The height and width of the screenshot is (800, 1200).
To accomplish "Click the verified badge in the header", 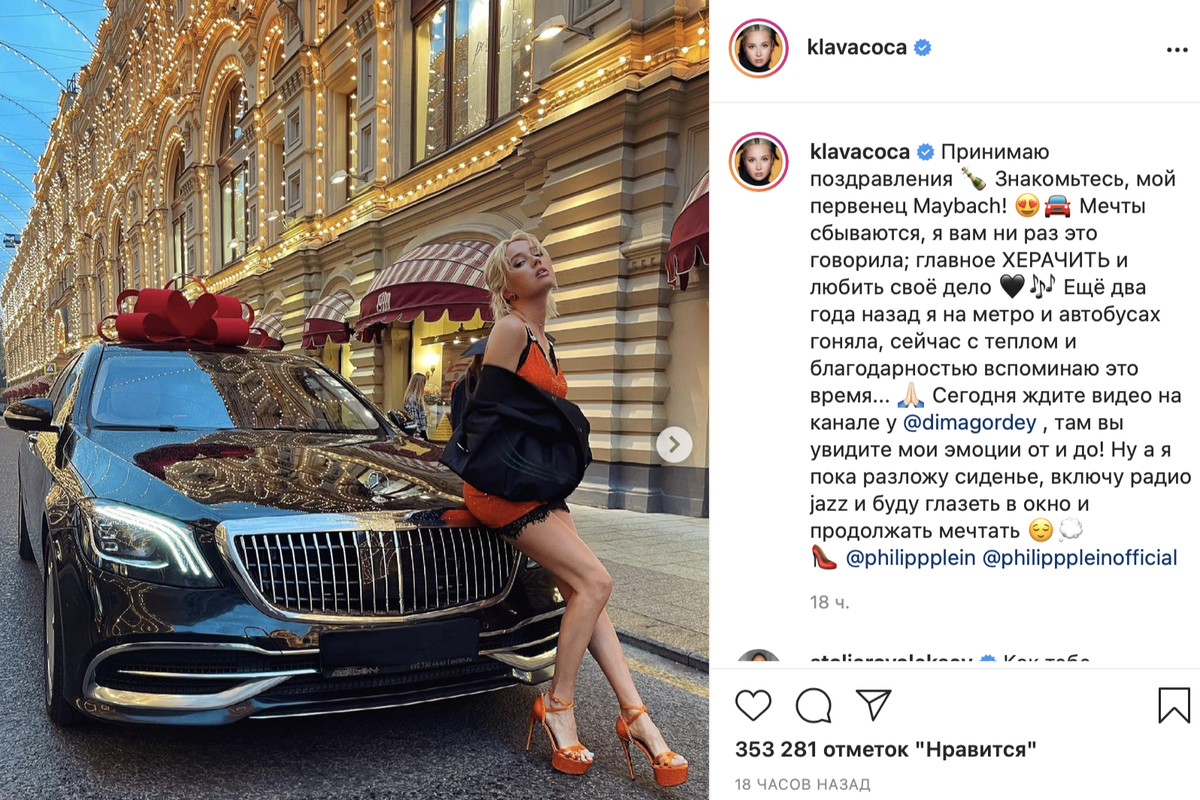I will coord(922,48).
